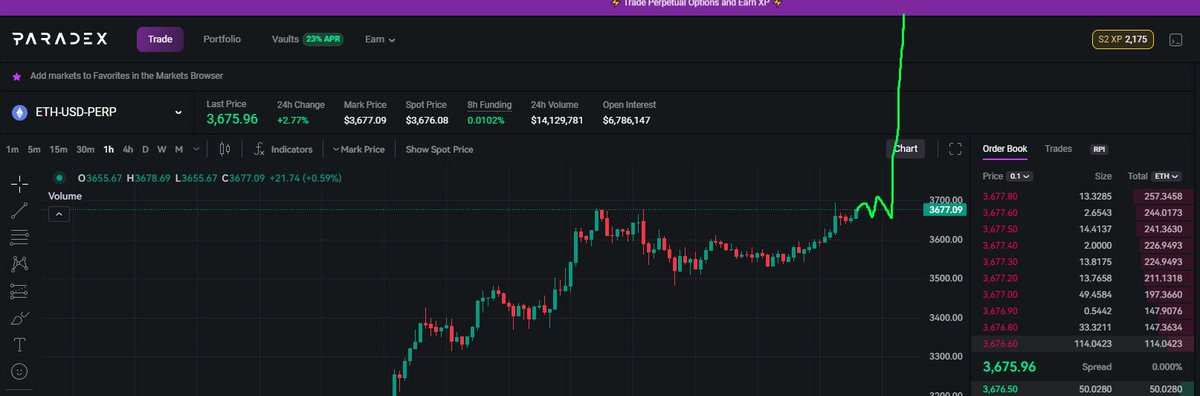
Task: Open the Vaults page
Action: tap(285, 40)
